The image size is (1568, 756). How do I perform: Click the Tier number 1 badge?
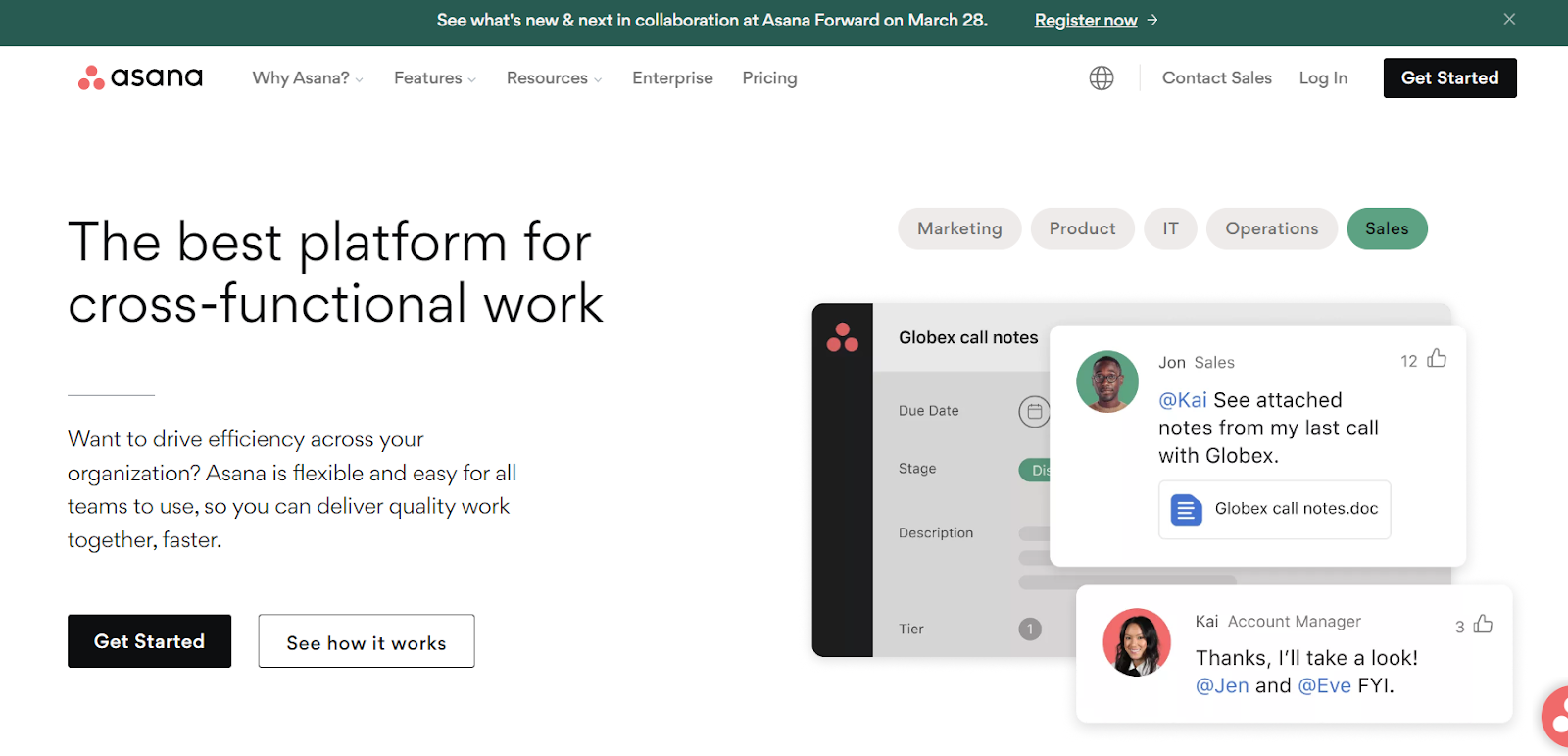(1030, 629)
